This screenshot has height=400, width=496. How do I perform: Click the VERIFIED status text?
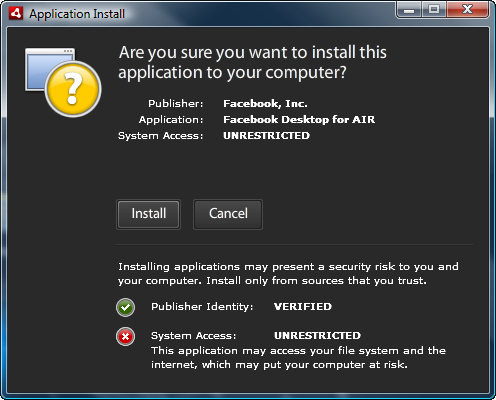click(x=303, y=306)
